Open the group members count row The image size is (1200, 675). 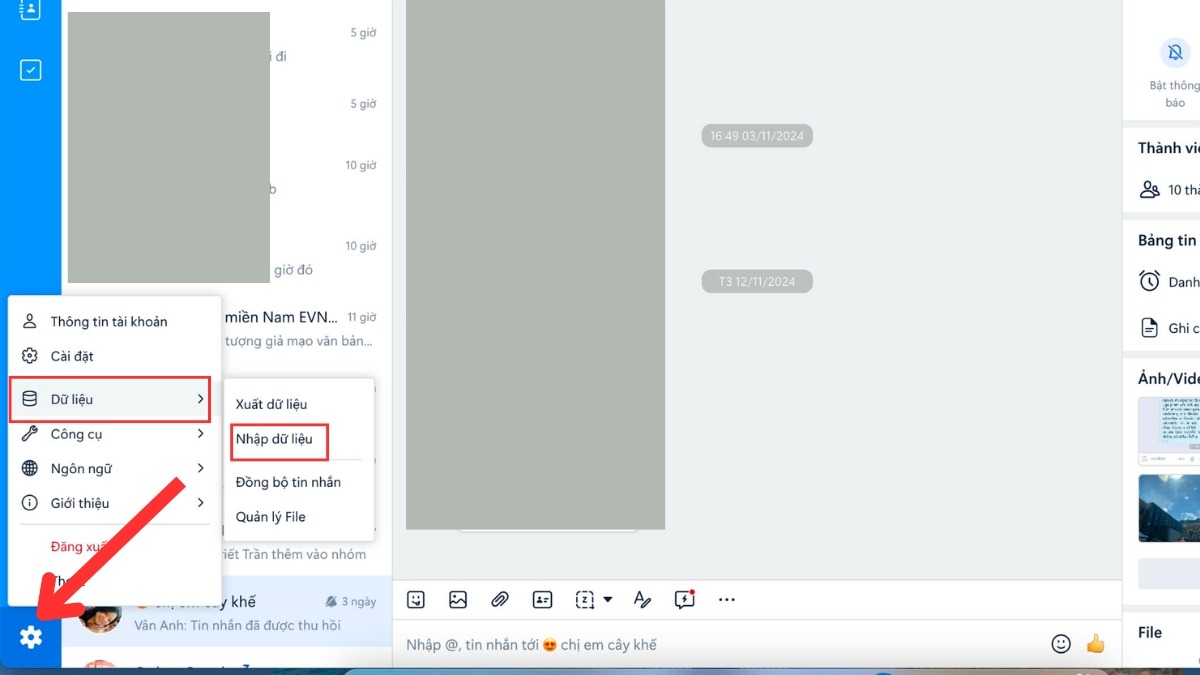coord(1168,190)
